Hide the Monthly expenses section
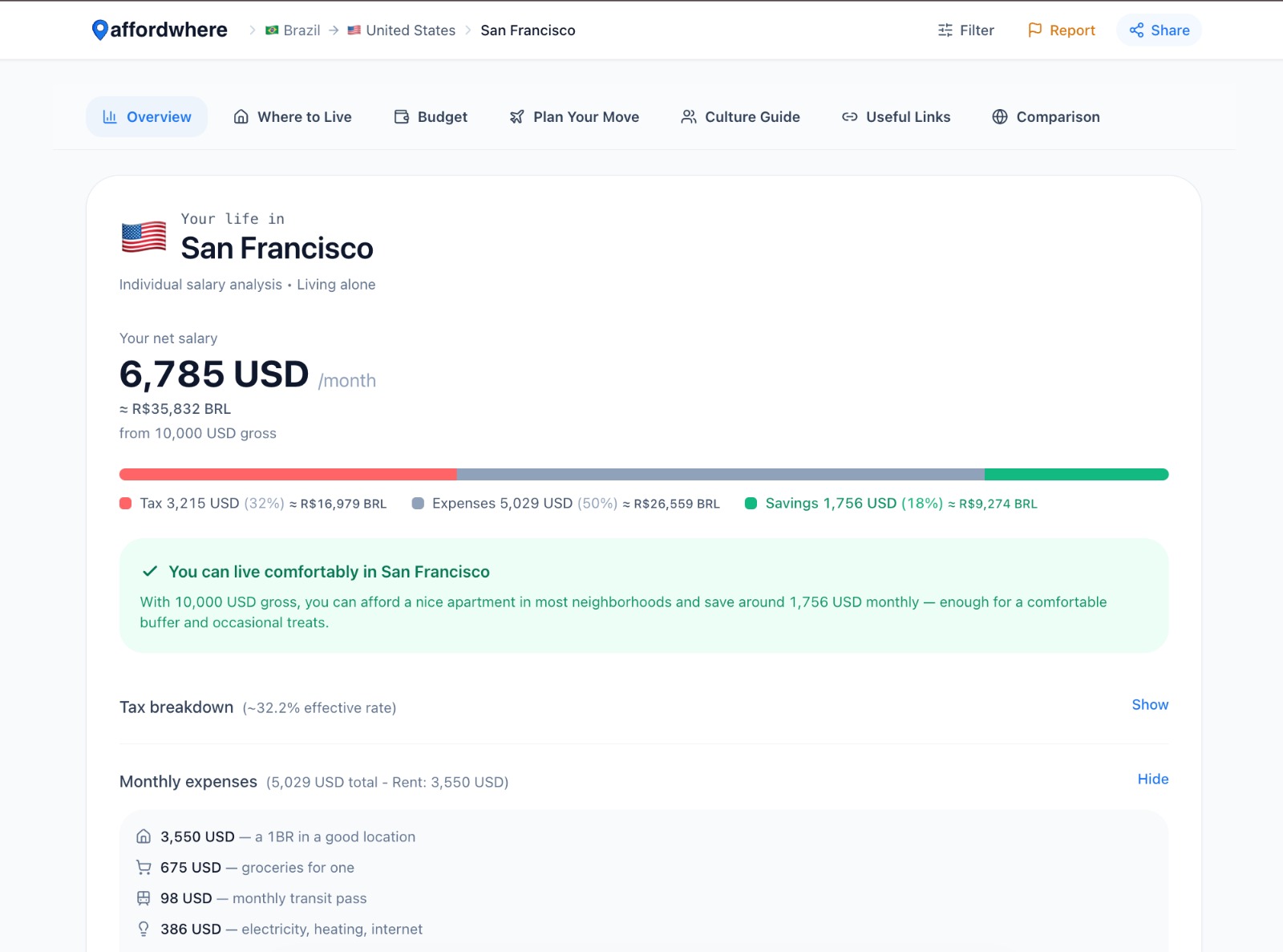 (1153, 780)
